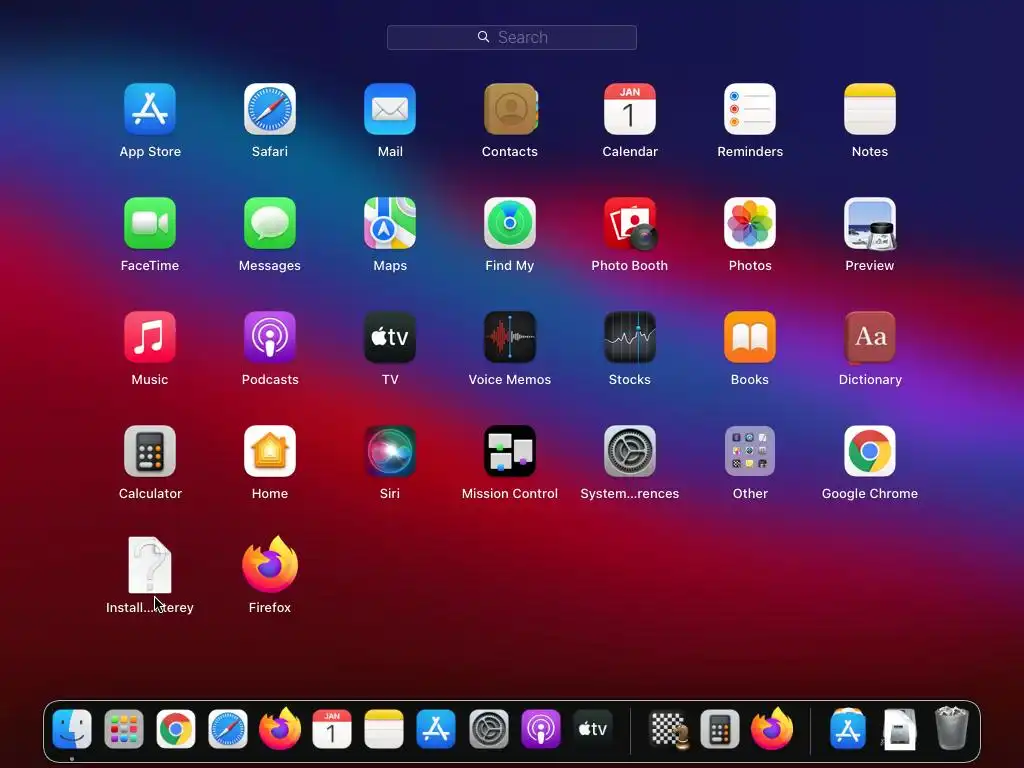The height and width of the screenshot is (768, 1024).
Task: Open the Photos app
Action: click(x=750, y=223)
